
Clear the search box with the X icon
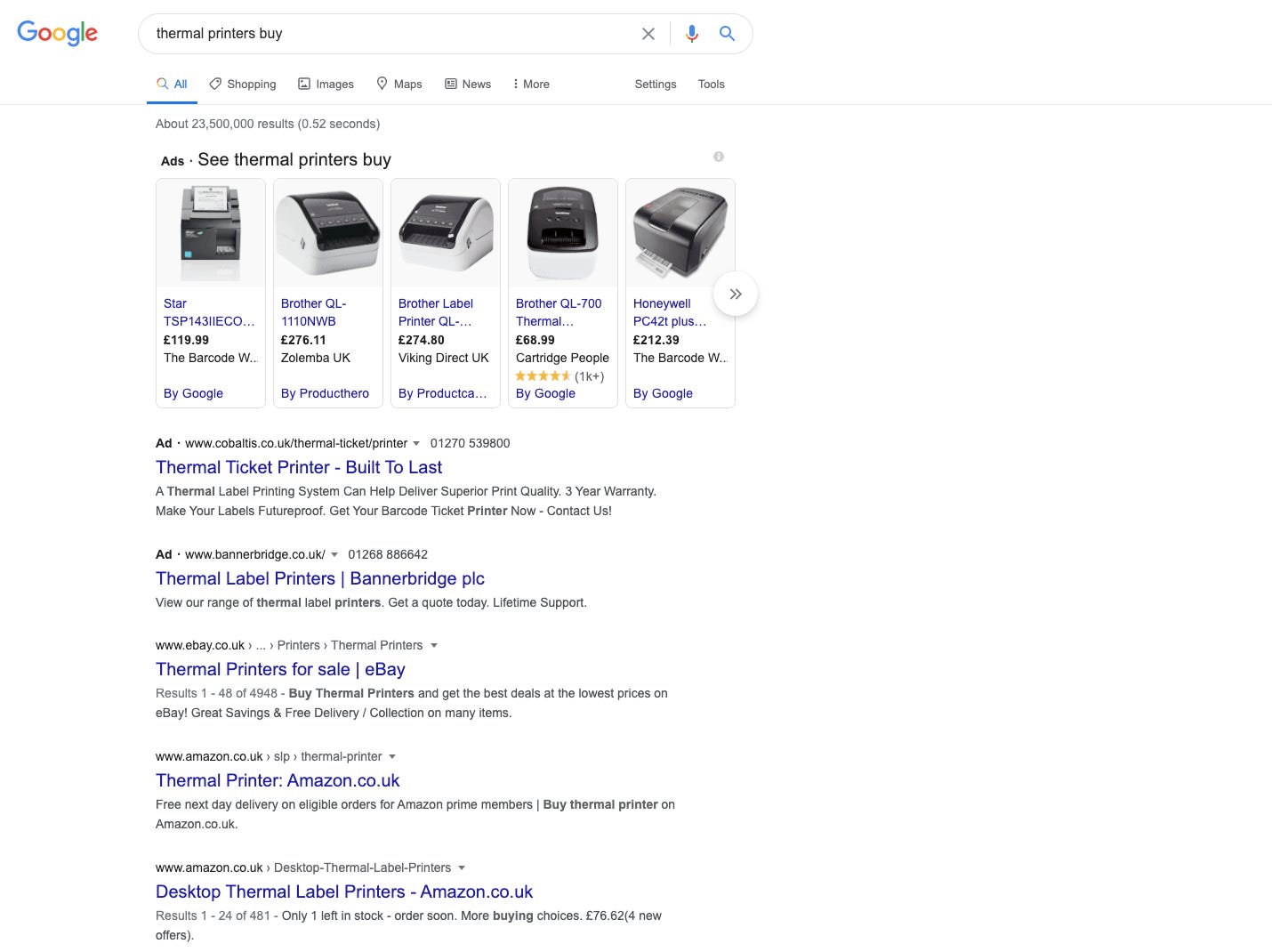click(x=648, y=34)
